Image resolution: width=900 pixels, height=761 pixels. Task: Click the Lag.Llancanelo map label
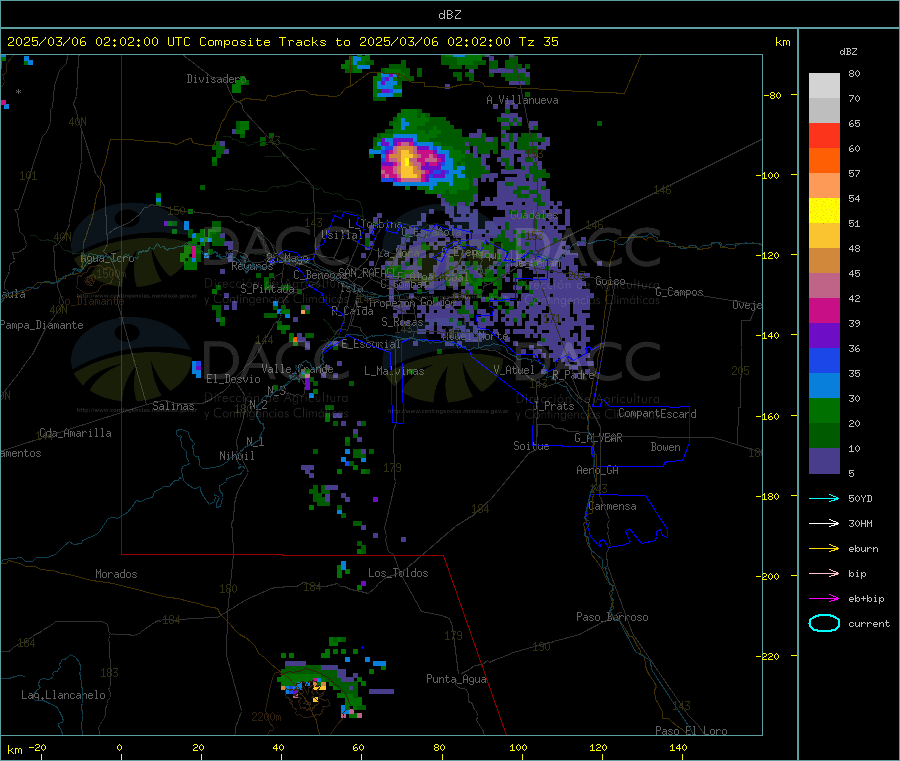pos(63,695)
